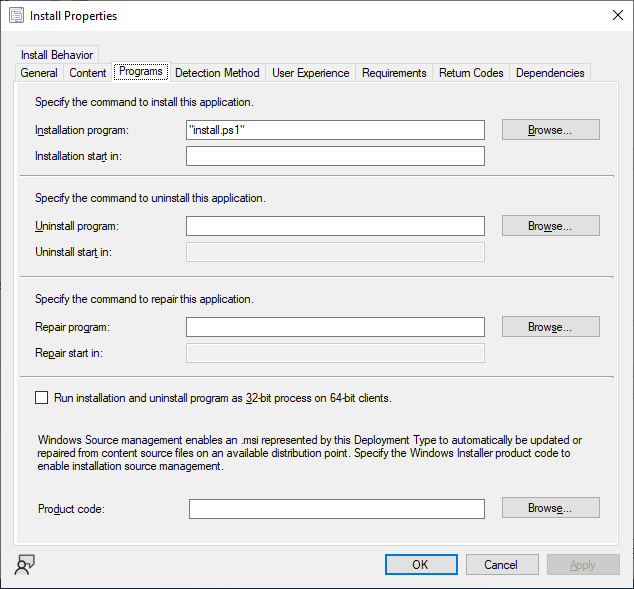This screenshot has width=634, height=589.
Task: Switch to the Content tab
Action: click(x=88, y=73)
